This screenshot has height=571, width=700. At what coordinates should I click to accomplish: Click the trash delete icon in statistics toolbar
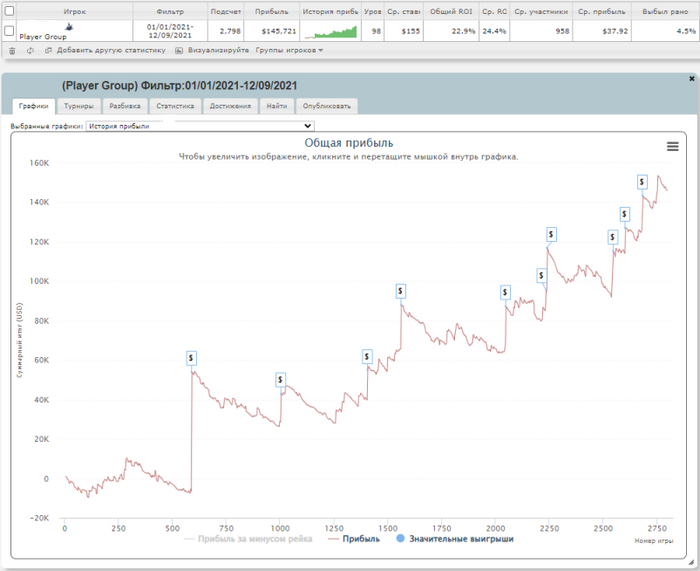pos(12,51)
